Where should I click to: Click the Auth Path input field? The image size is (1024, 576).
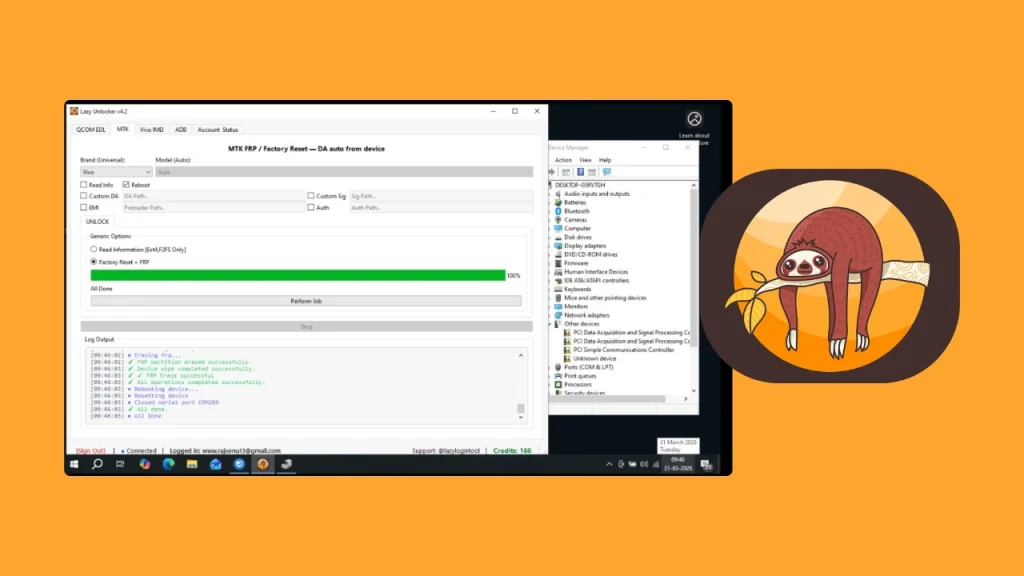tap(441, 208)
